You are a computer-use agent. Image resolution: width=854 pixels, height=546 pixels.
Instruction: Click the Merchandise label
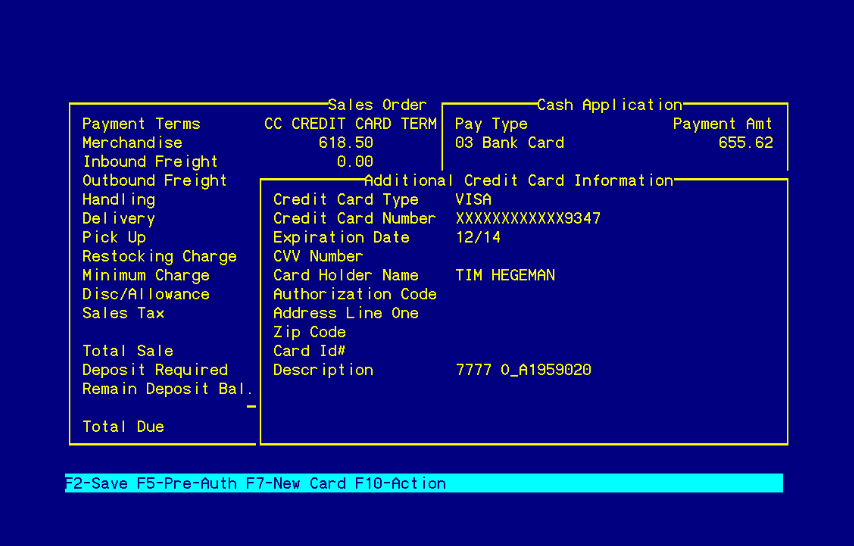click(132, 143)
